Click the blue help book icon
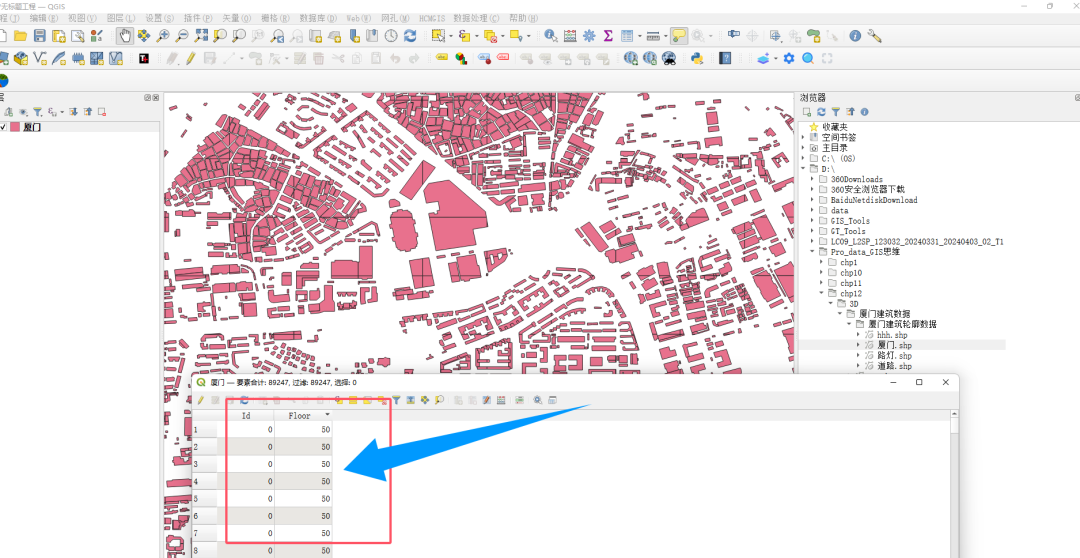 tap(725, 59)
